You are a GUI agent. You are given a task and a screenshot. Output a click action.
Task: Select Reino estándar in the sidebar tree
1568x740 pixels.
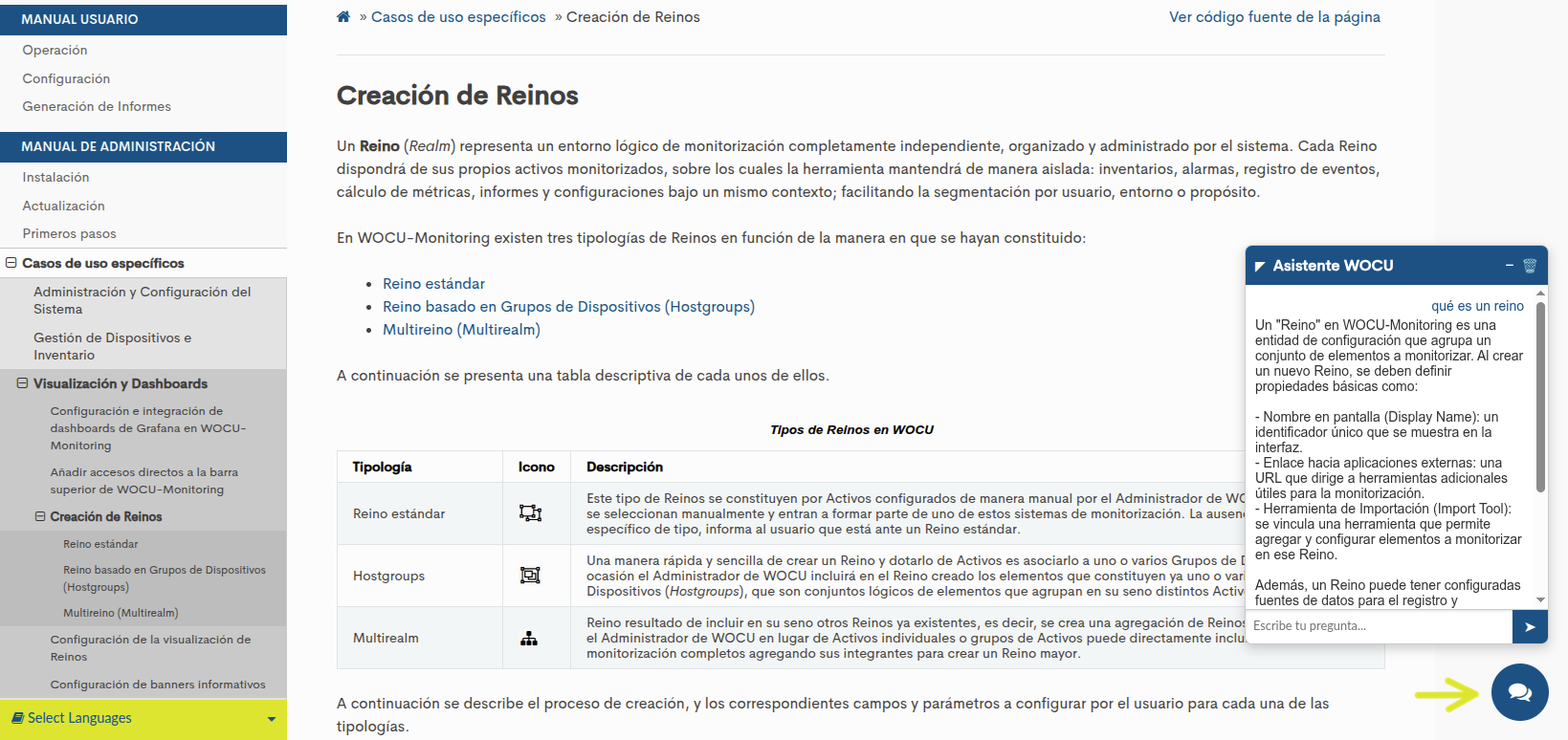[x=100, y=544]
